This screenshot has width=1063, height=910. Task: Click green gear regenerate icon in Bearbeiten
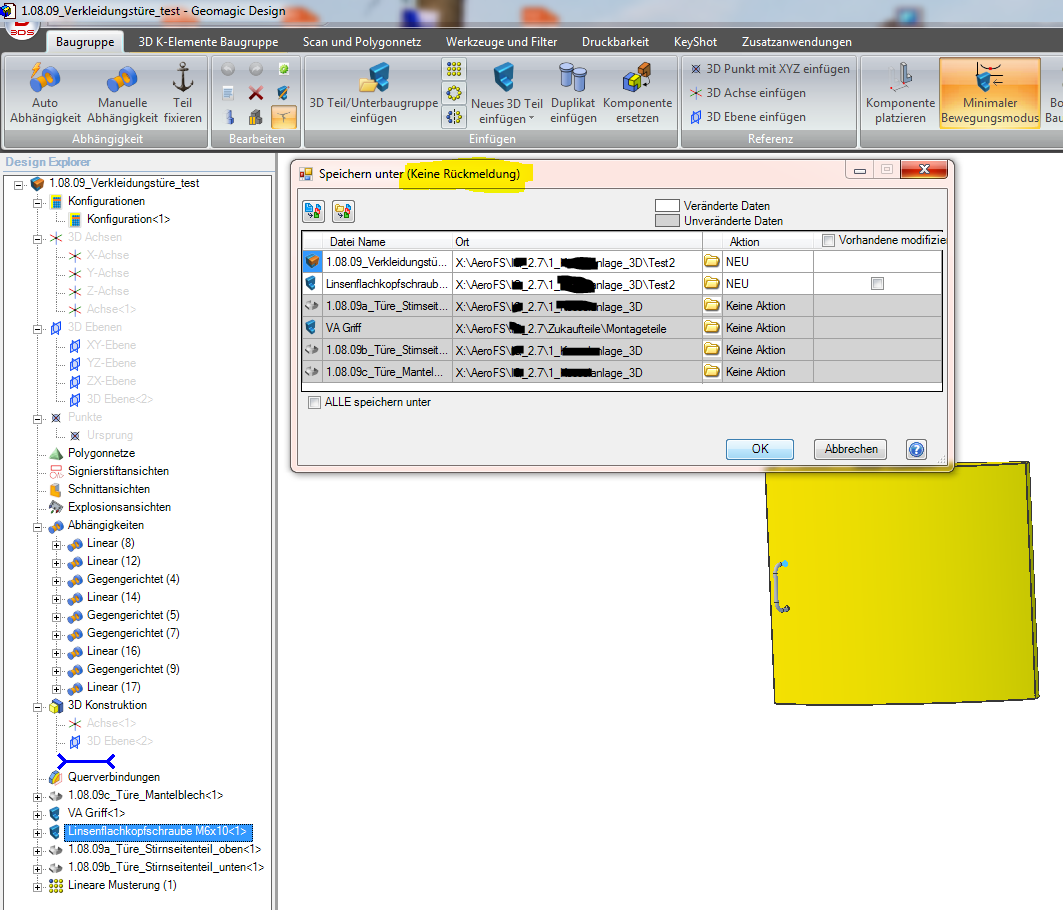pyautogui.click(x=284, y=69)
